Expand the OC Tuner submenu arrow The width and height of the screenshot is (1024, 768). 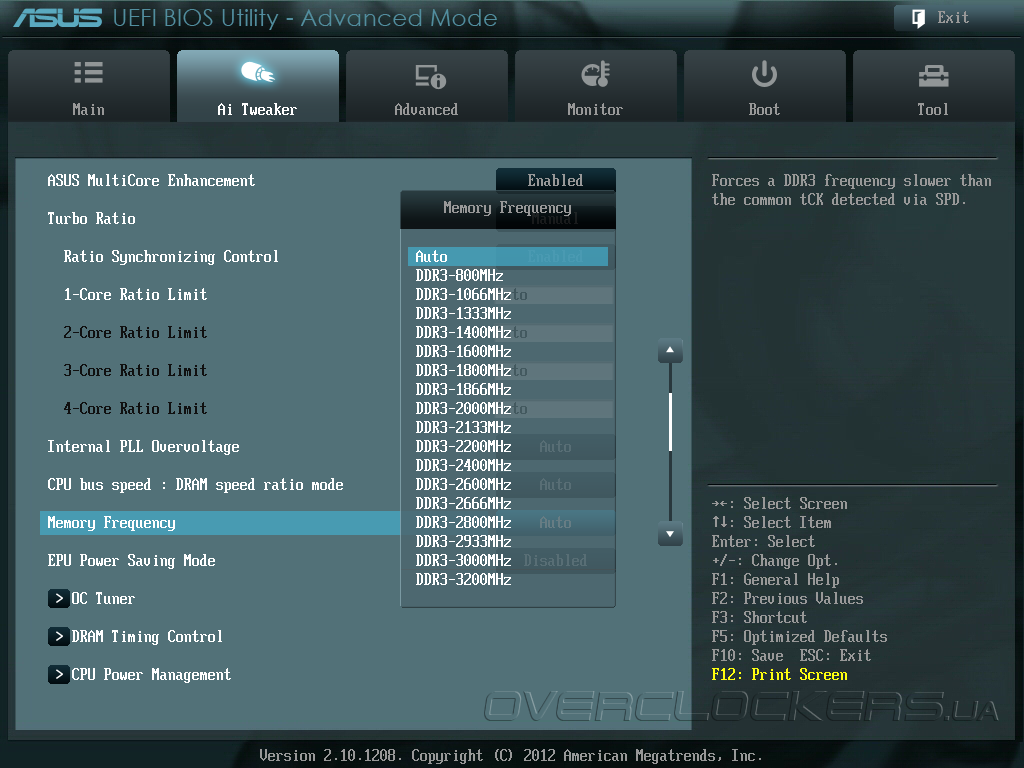(59, 598)
